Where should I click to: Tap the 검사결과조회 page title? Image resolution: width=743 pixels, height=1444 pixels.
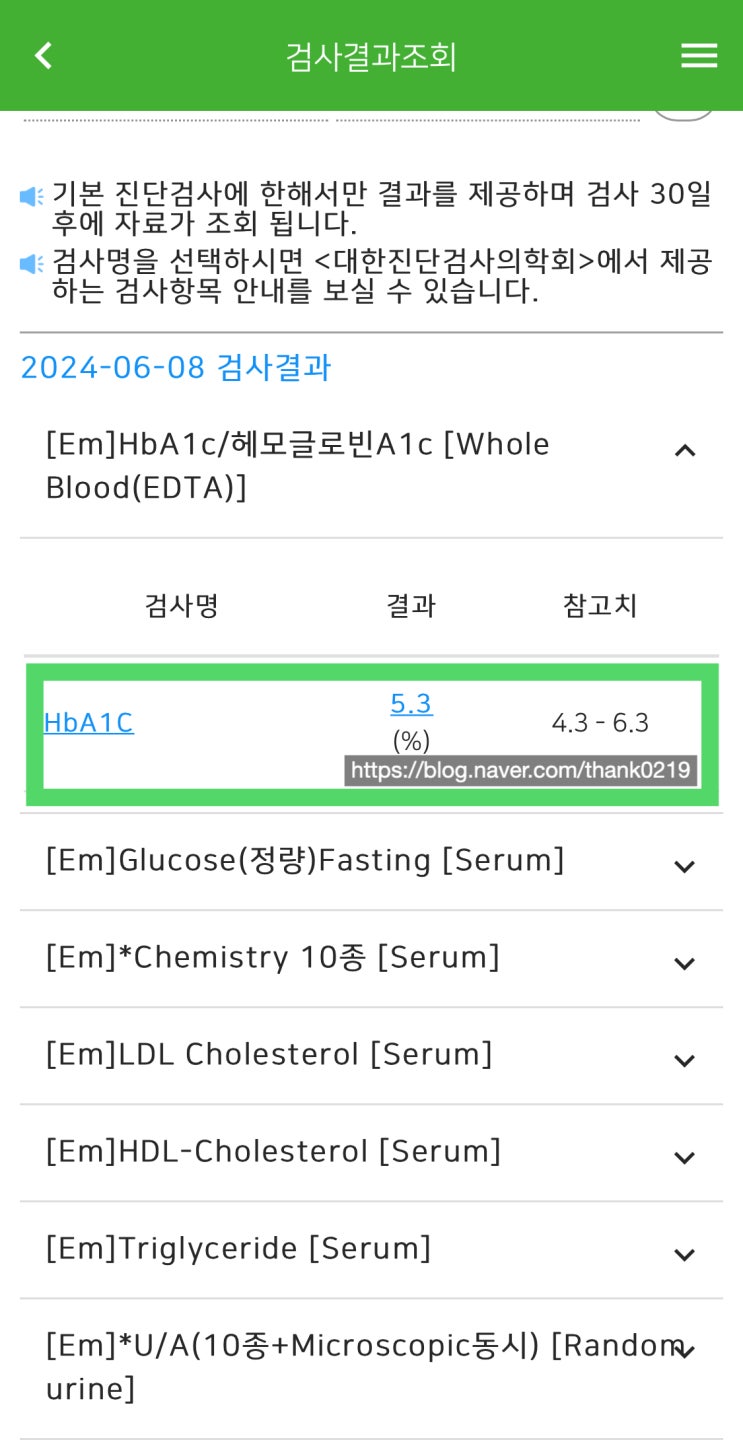click(371, 56)
